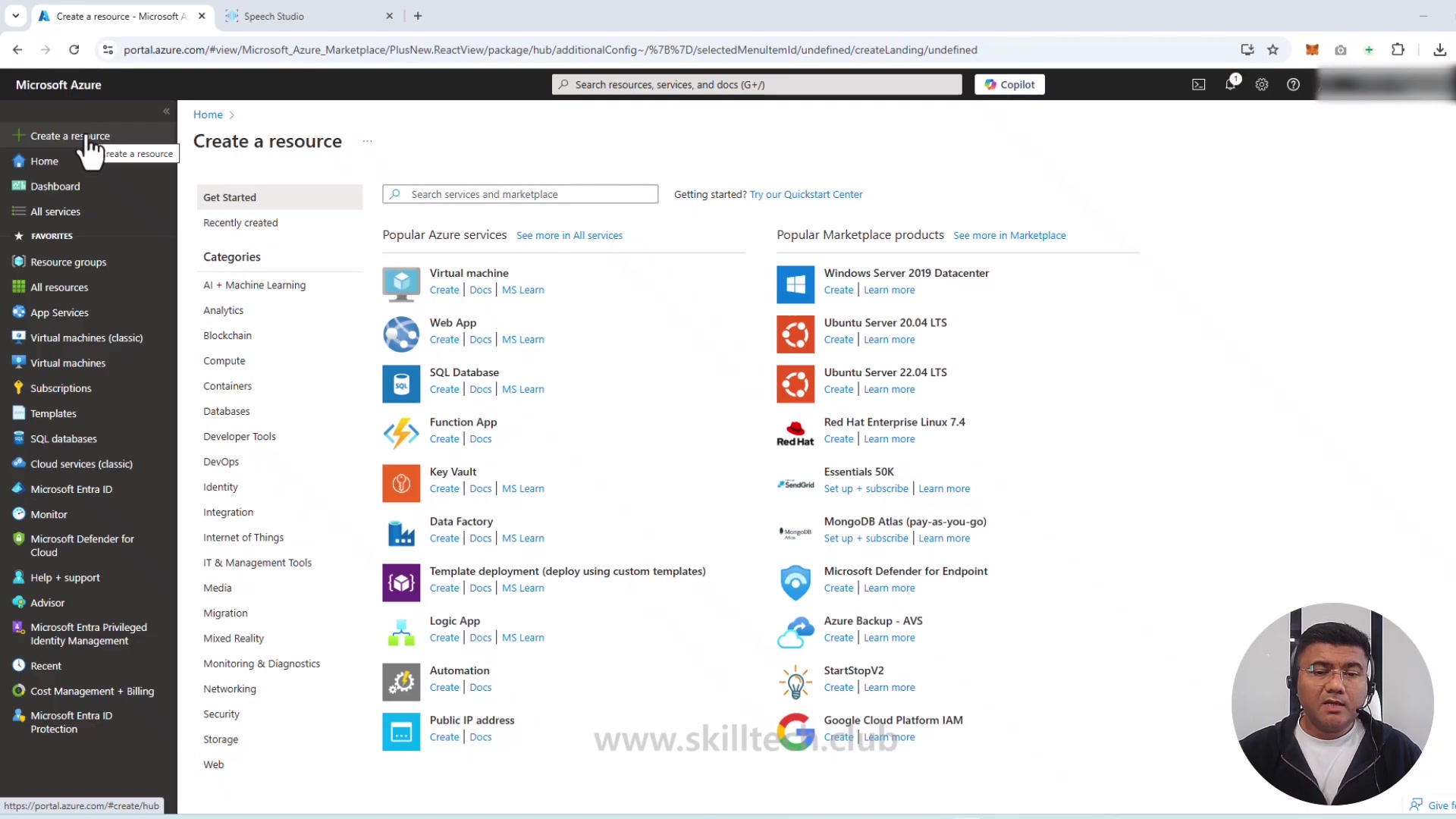
Task: Collapse the left sidebar menu
Action: point(166,111)
